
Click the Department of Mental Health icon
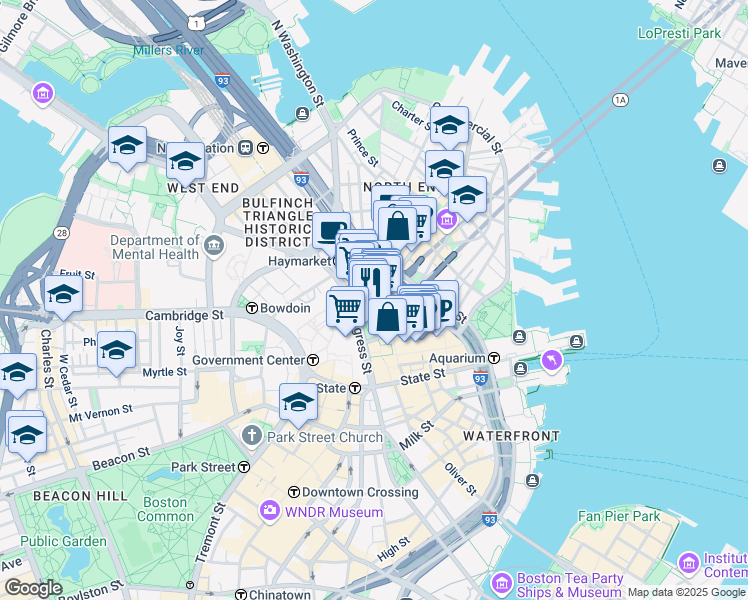[x=214, y=247]
